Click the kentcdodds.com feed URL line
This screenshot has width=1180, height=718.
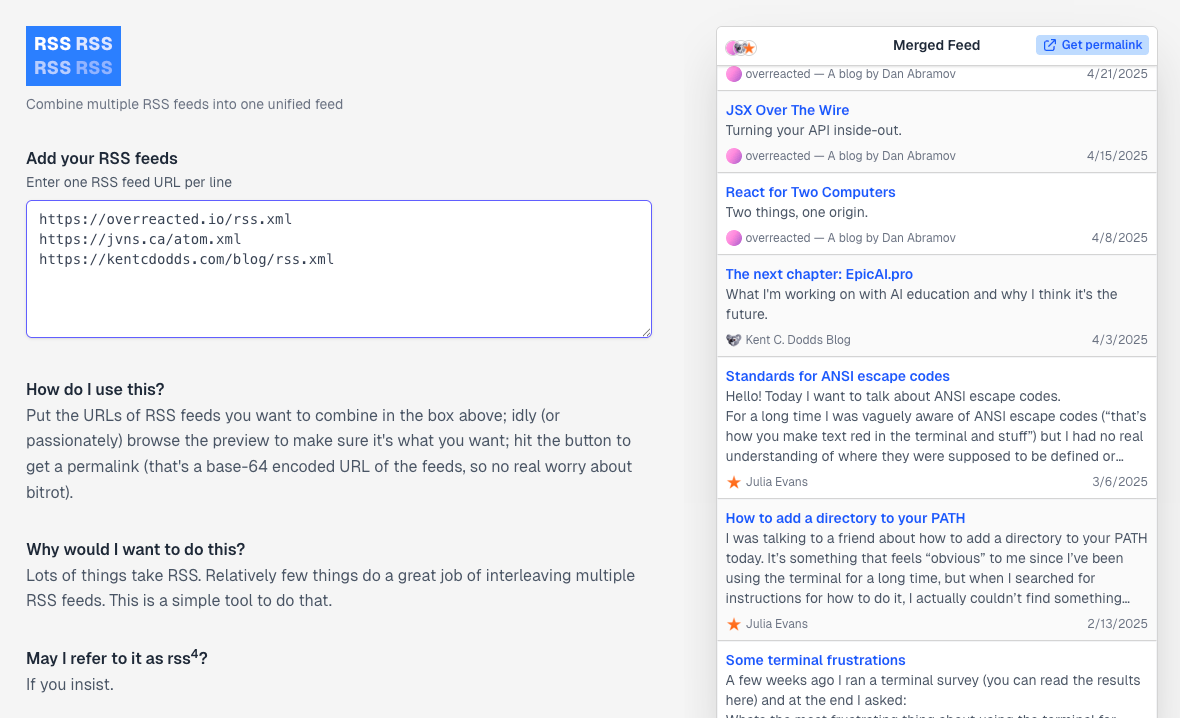(x=186, y=260)
